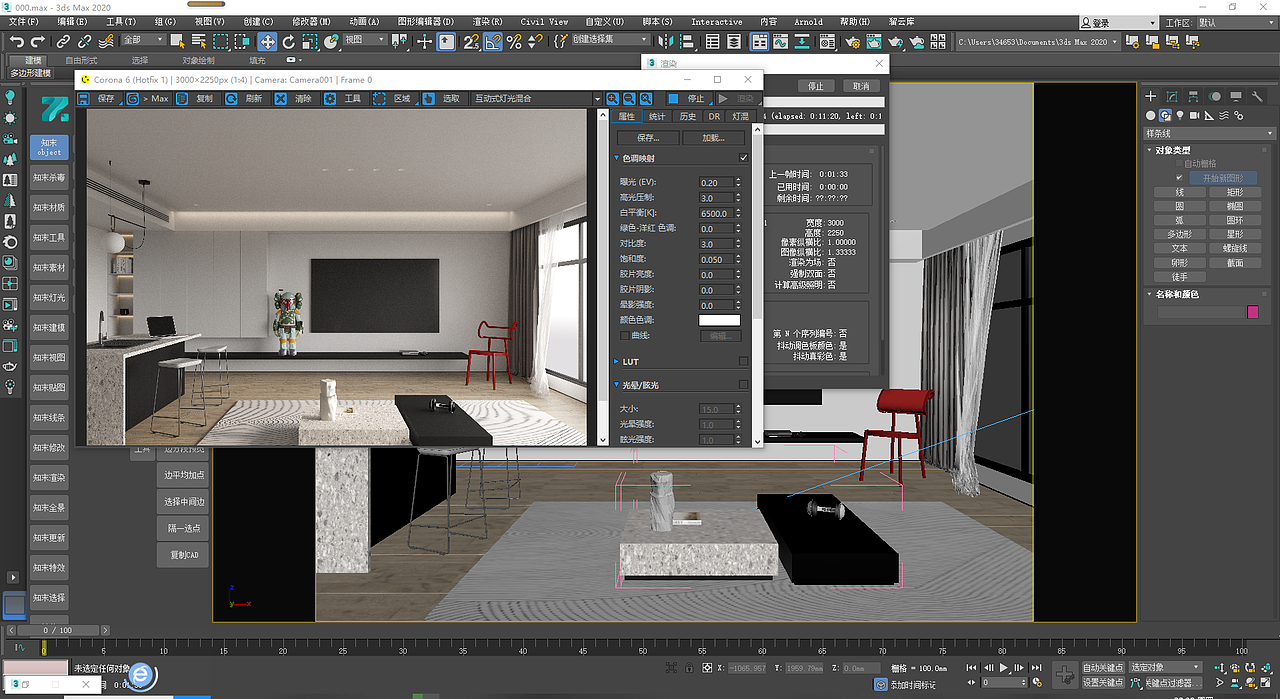Toggle the Percent Snap icon

[x=514, y=41]
